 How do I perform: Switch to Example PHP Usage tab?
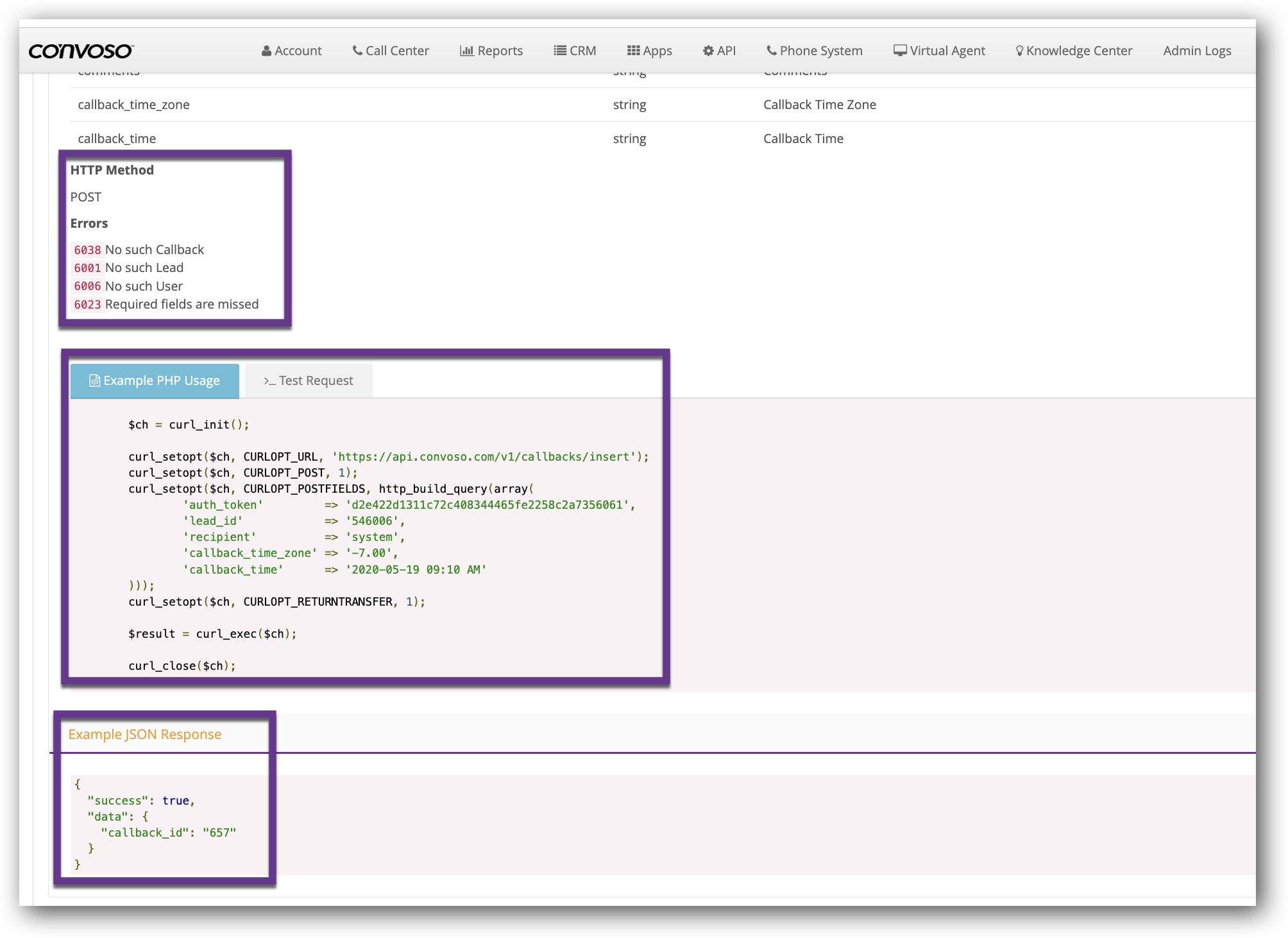pyautogui.click(x=155, y=381)
